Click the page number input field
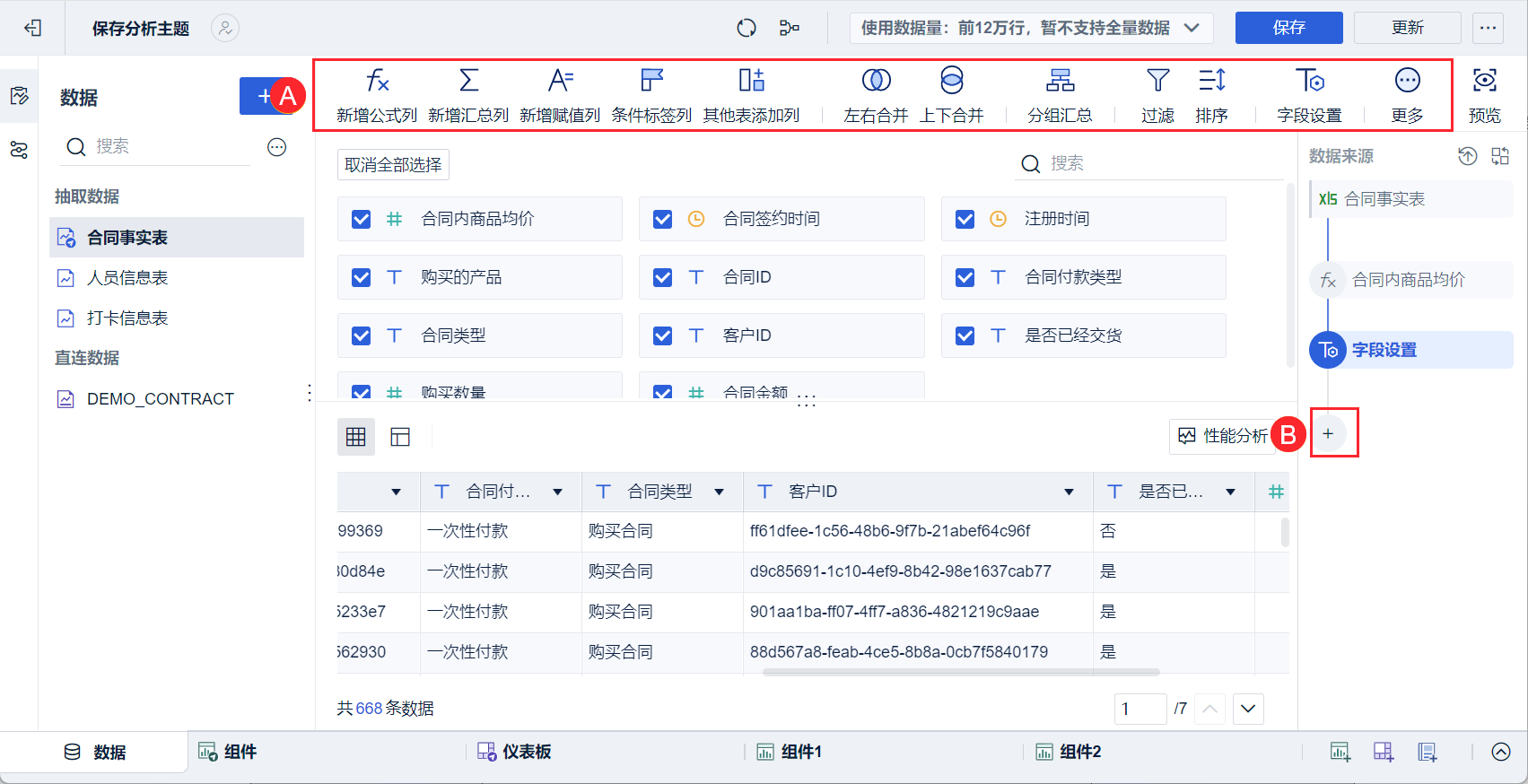This screenshot has height=784, width=1528. coord(1140,709)
